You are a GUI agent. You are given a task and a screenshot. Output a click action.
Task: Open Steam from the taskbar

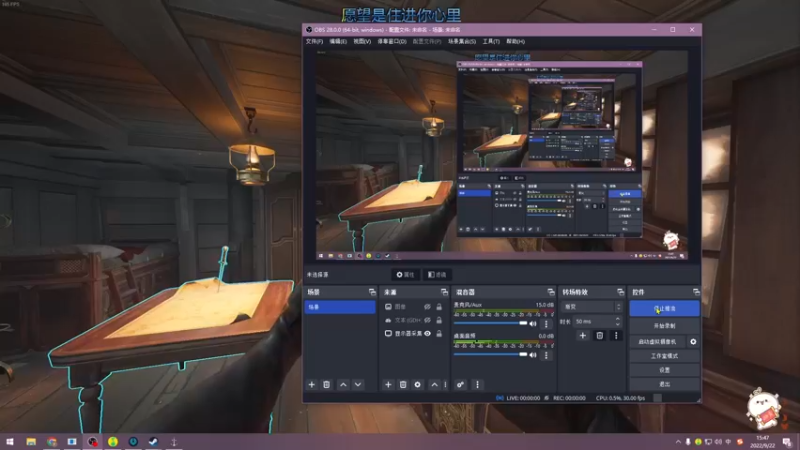pyautogui.click(x=153, y=442)
